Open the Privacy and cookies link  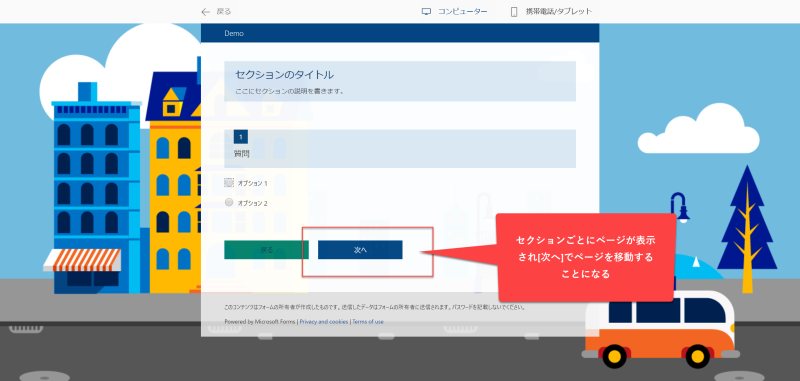(324, 322)
